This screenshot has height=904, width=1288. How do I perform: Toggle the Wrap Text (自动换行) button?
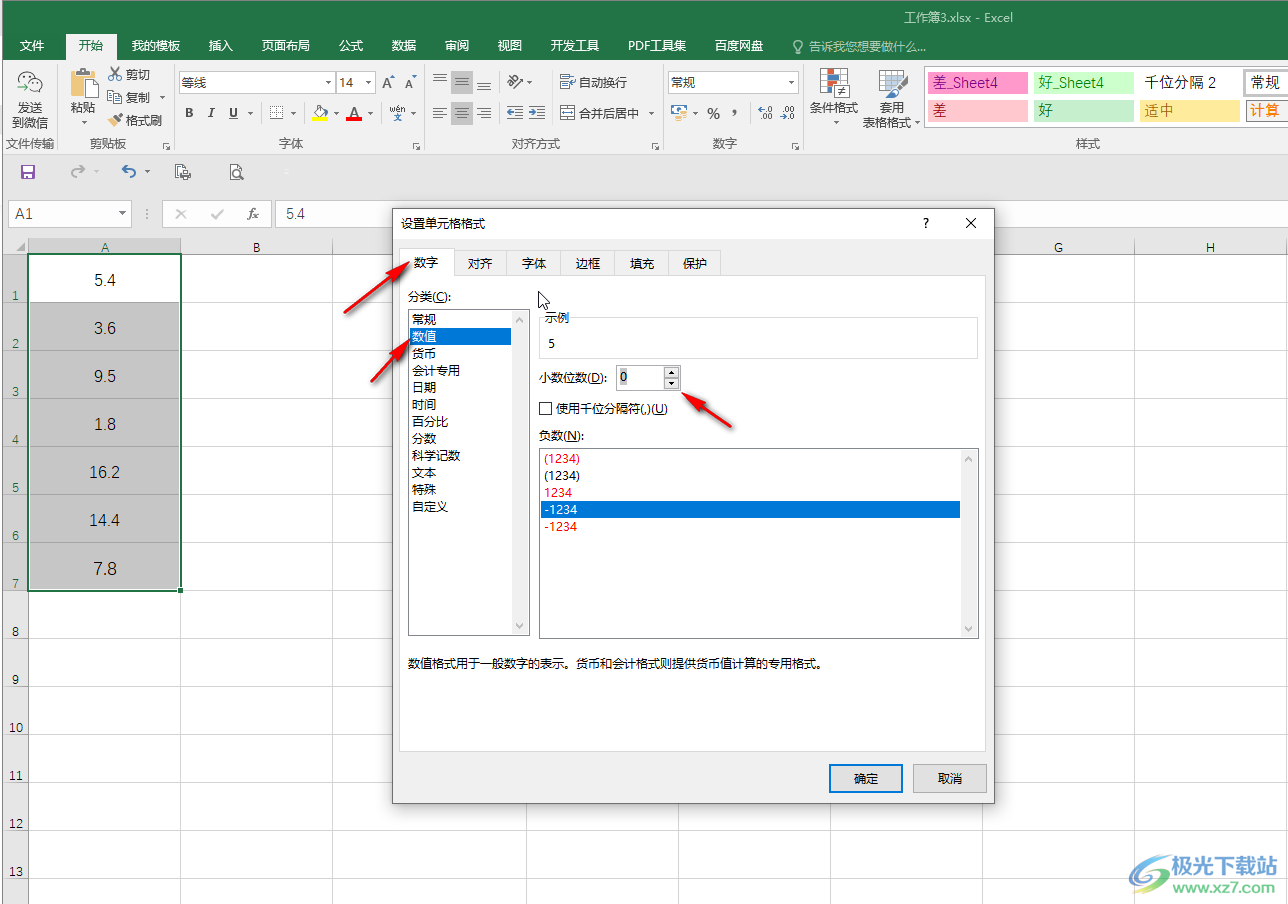point(594,83)
